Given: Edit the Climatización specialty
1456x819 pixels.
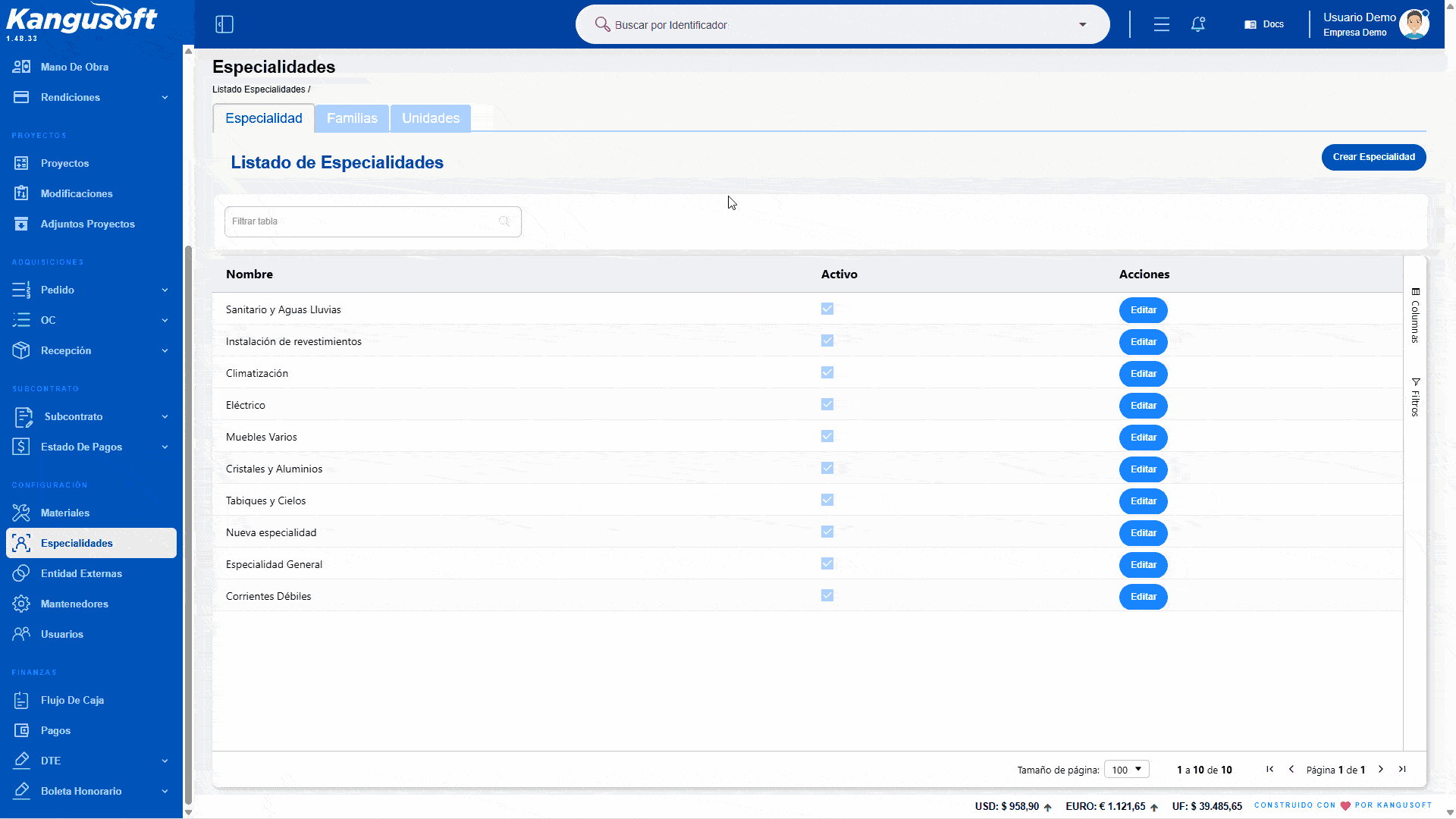Looking at the screenshot, I should (x=1143, y=373).
